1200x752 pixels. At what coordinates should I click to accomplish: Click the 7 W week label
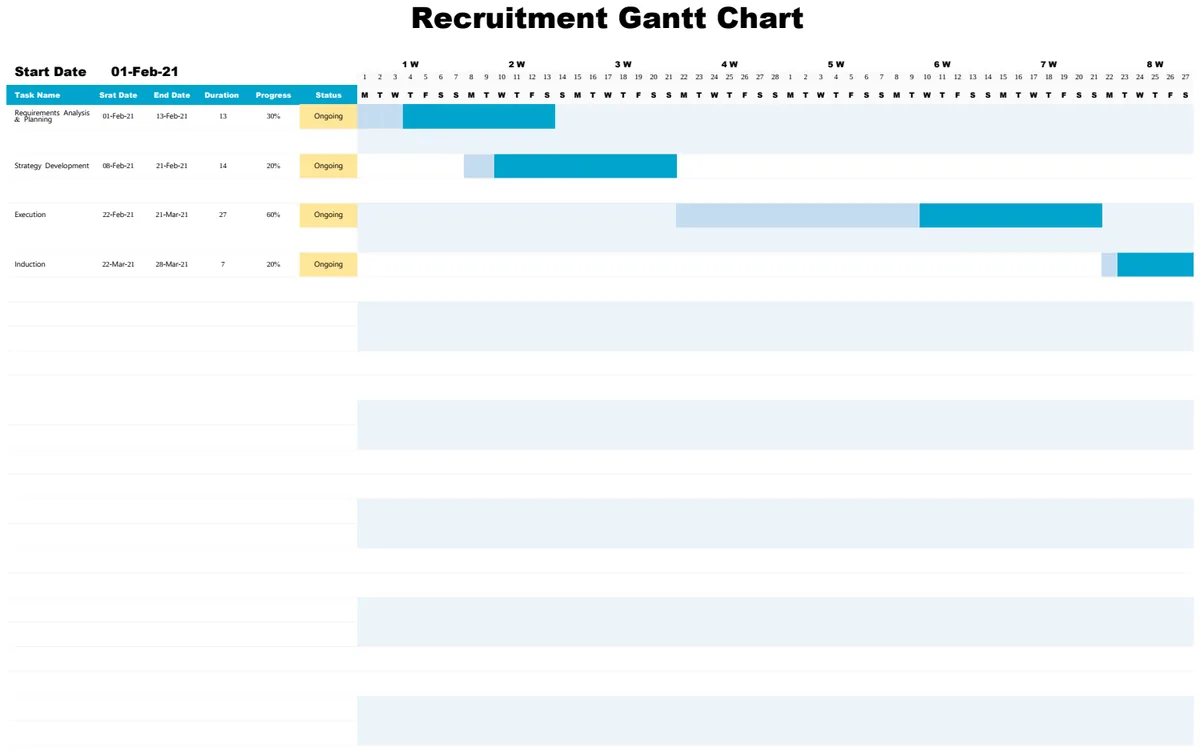[1048, 64]
